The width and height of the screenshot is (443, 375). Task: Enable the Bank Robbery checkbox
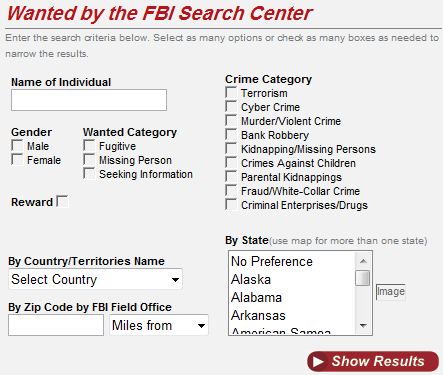pos(231,135)
